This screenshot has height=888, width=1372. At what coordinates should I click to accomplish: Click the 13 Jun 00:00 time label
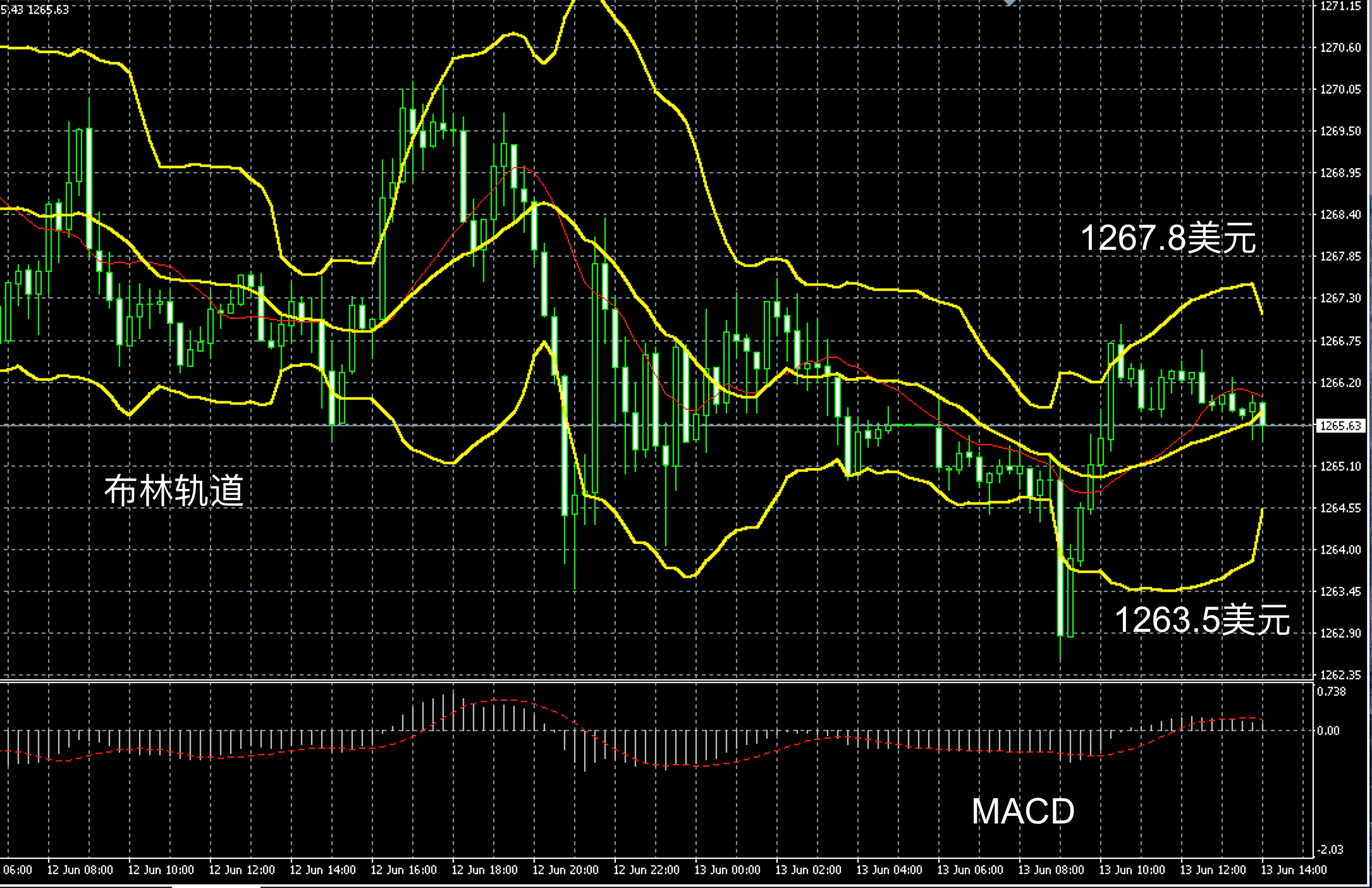pos(727,870)
